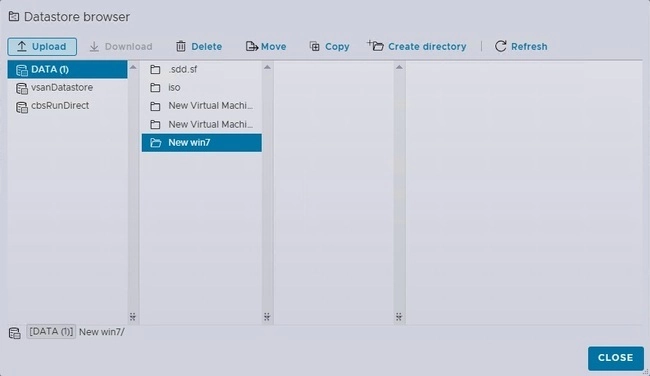Click Delete in the toolbar

tap(199, 46)
